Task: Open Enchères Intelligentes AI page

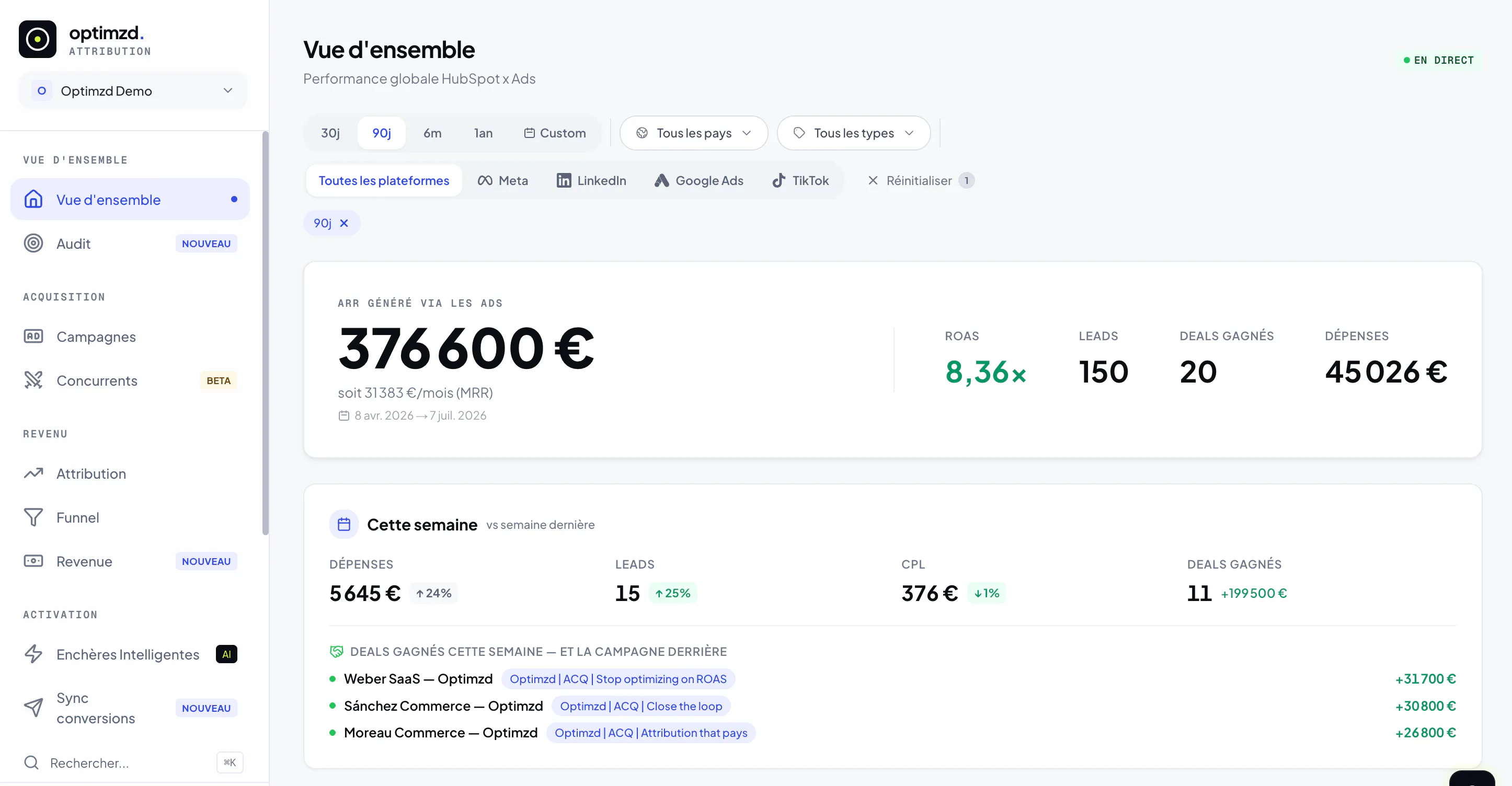Action: [x=130, y=654]
